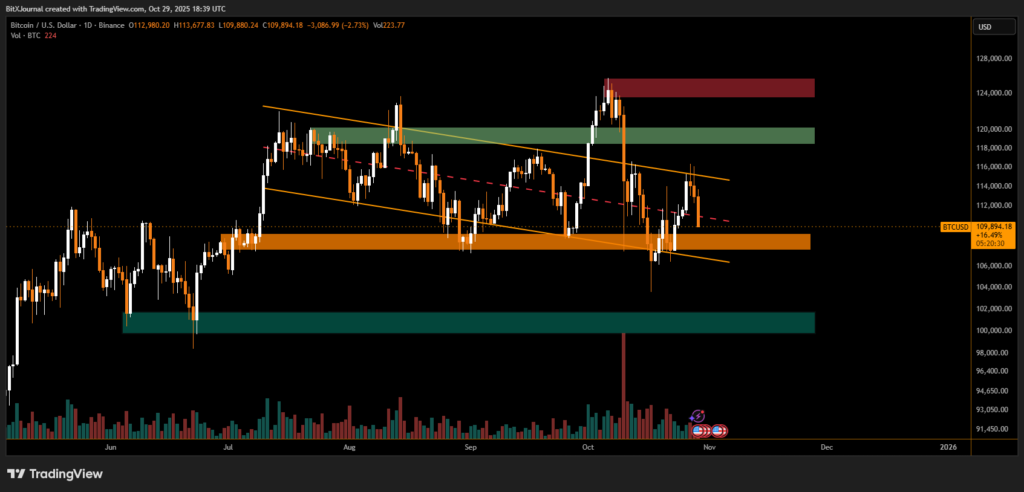The image size is (1024, 492).
Task: Click the Dec label on time axis
Action: (826, 449)
